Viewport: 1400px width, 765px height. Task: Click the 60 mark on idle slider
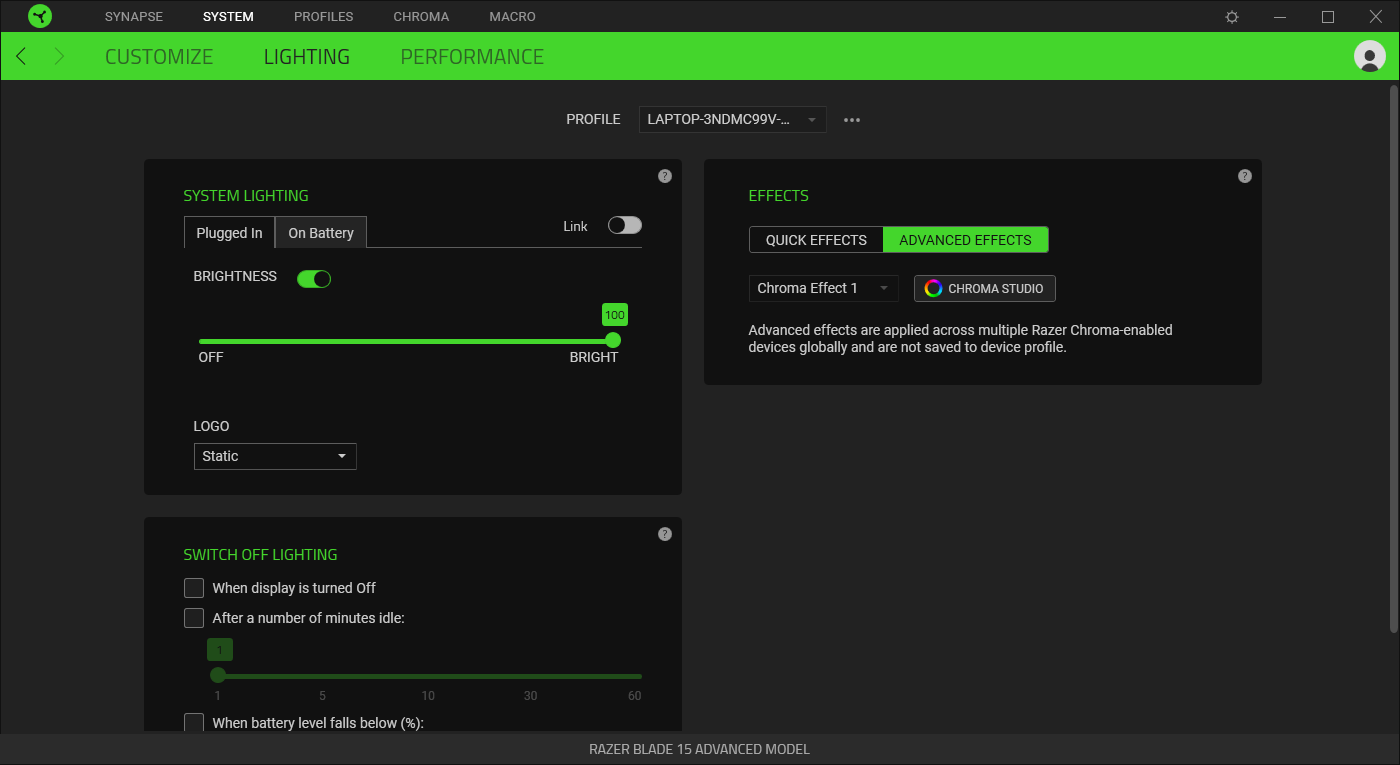point(634,696)
